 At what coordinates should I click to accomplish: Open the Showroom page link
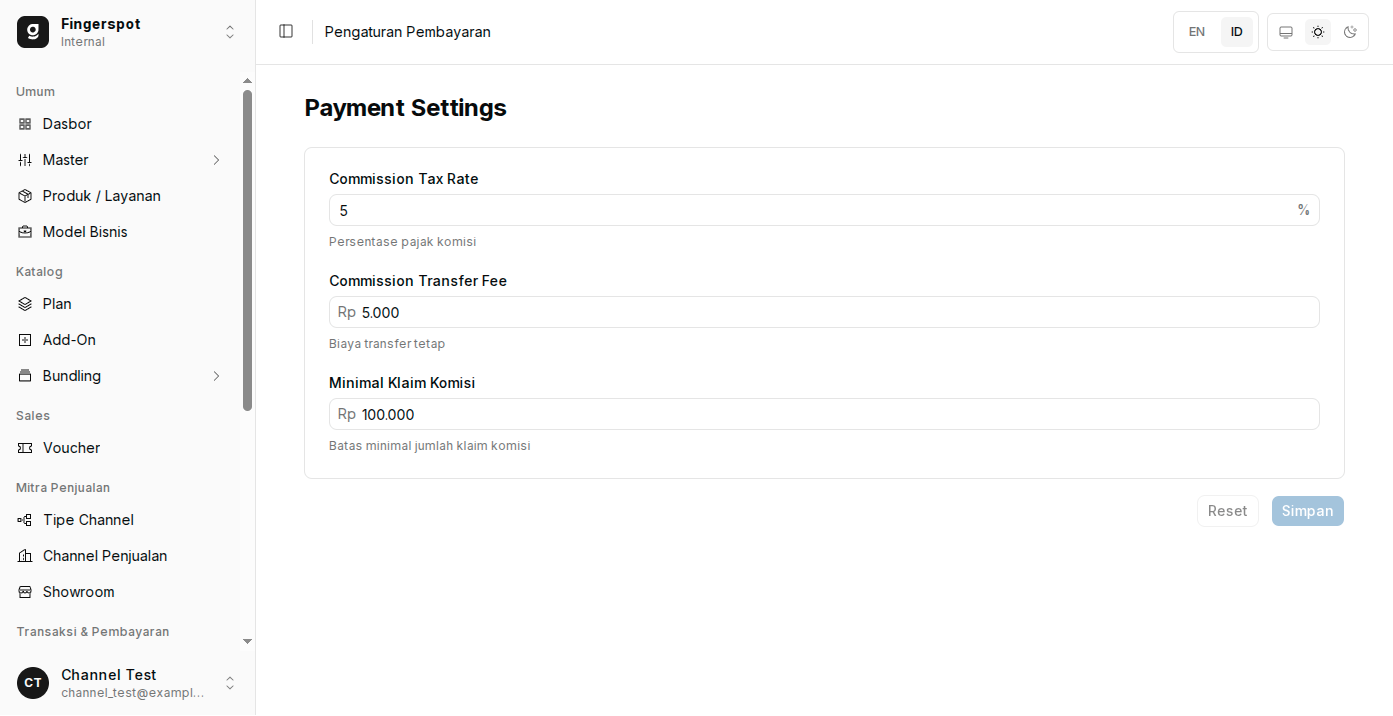[120, 592]
